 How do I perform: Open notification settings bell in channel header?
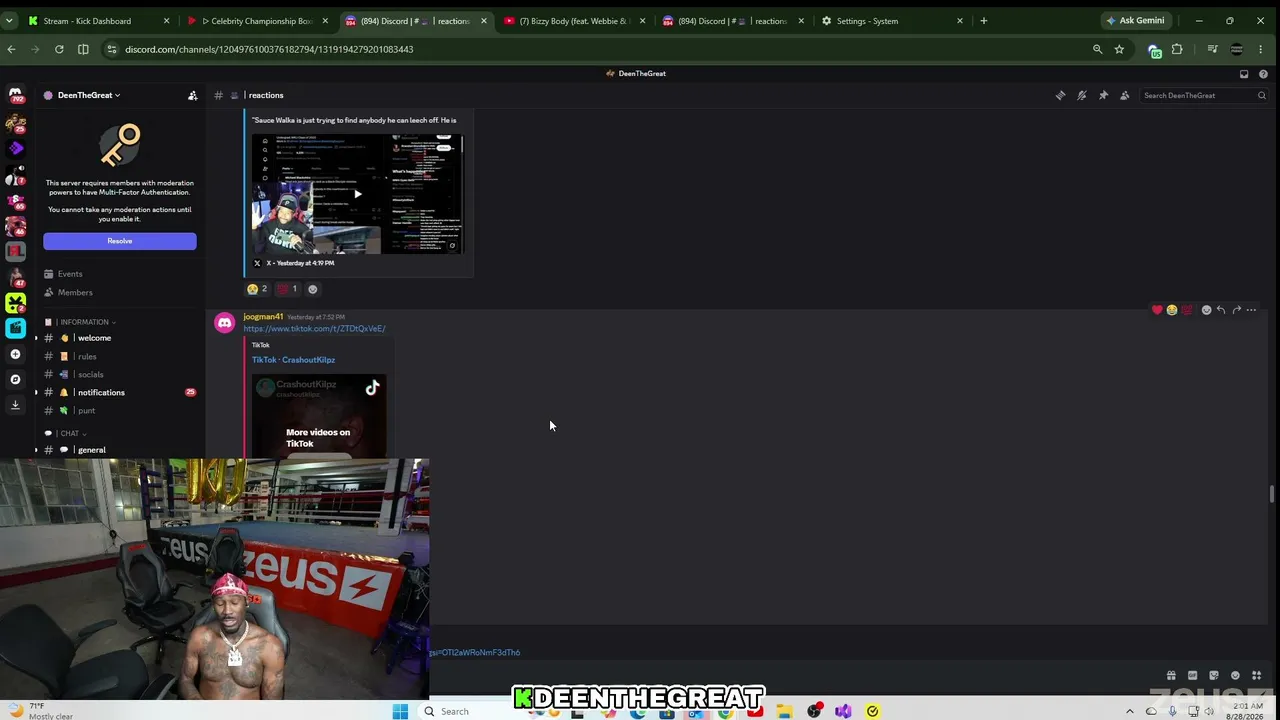[x=1082, y=95]
